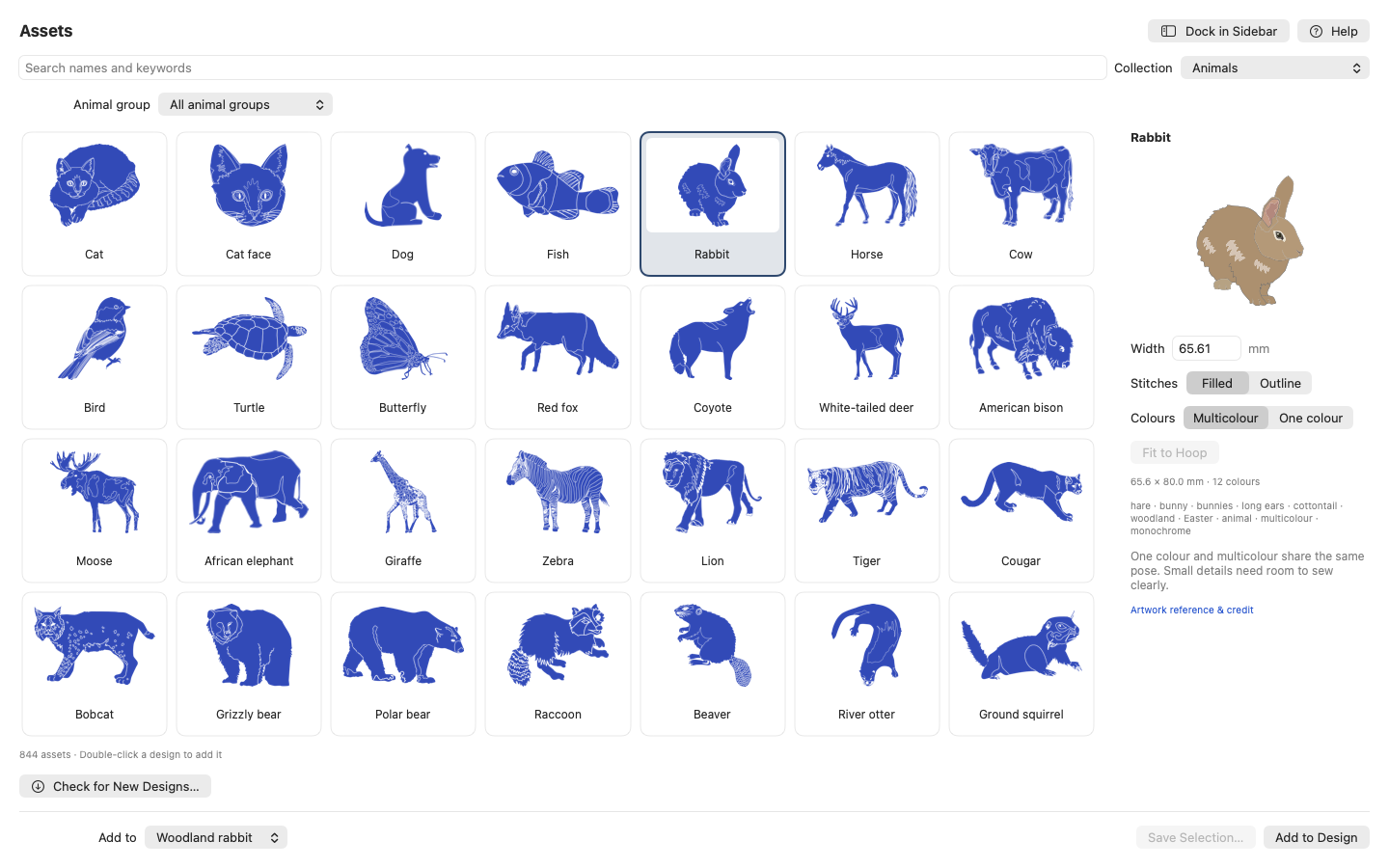The height and width of the screenshot is (868, 1389).
Task: Pick the Butterfly design
Action: pyautogui.click(x=403, y=357)
